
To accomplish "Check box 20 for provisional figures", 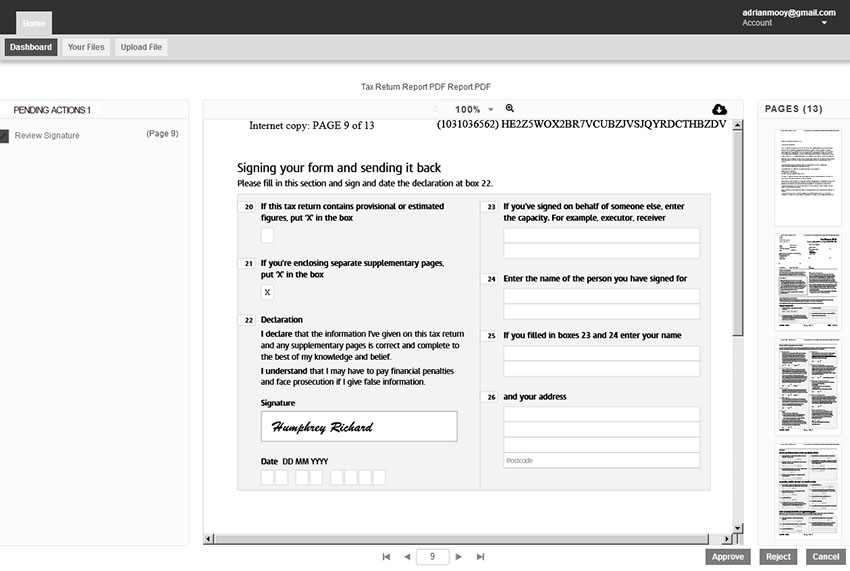I will coord(267,236).
